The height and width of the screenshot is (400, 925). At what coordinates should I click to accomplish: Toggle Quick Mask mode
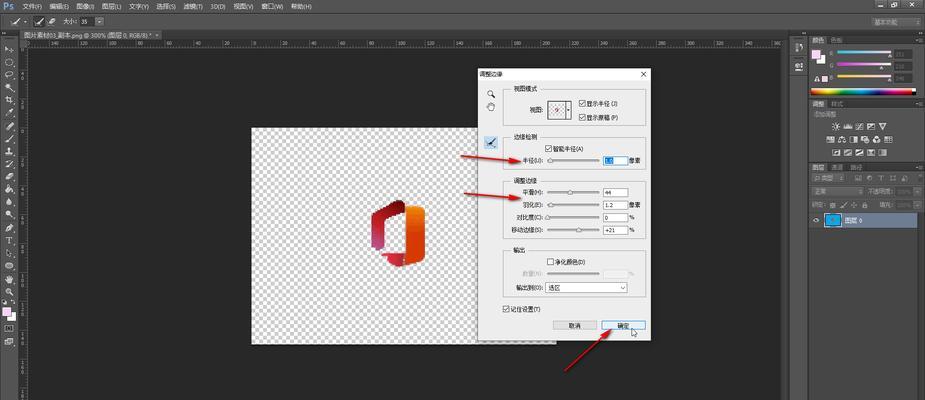9,328
